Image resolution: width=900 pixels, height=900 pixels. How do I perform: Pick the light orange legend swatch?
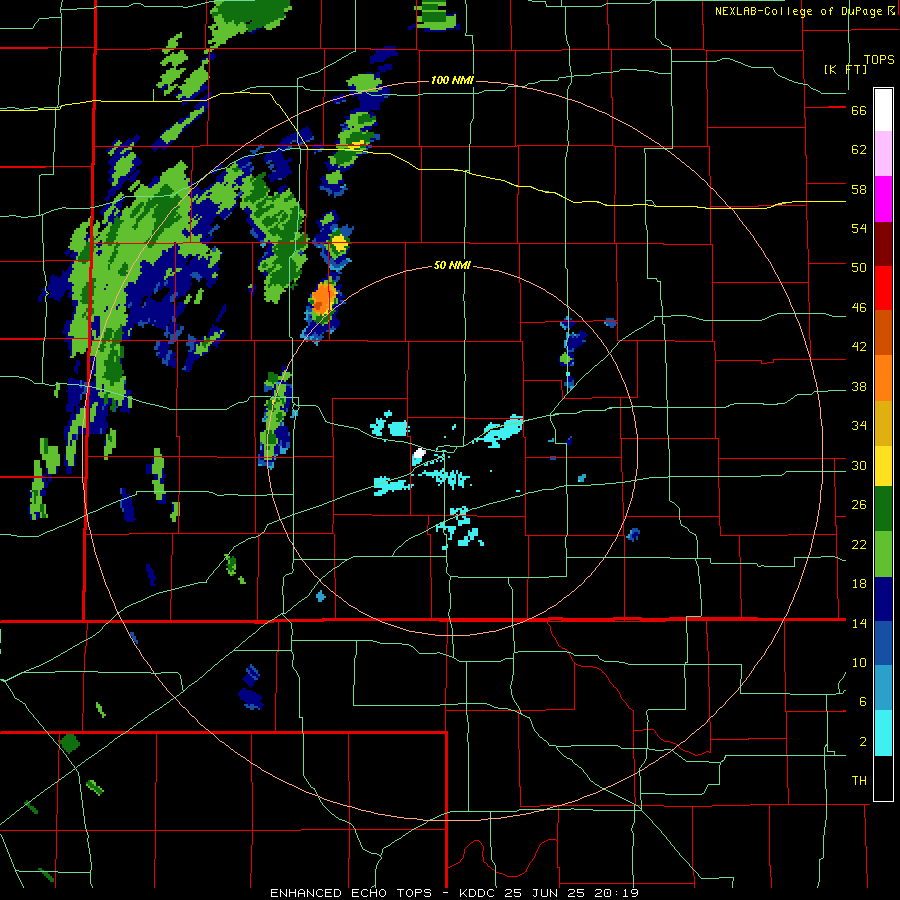tap(883, 378)
